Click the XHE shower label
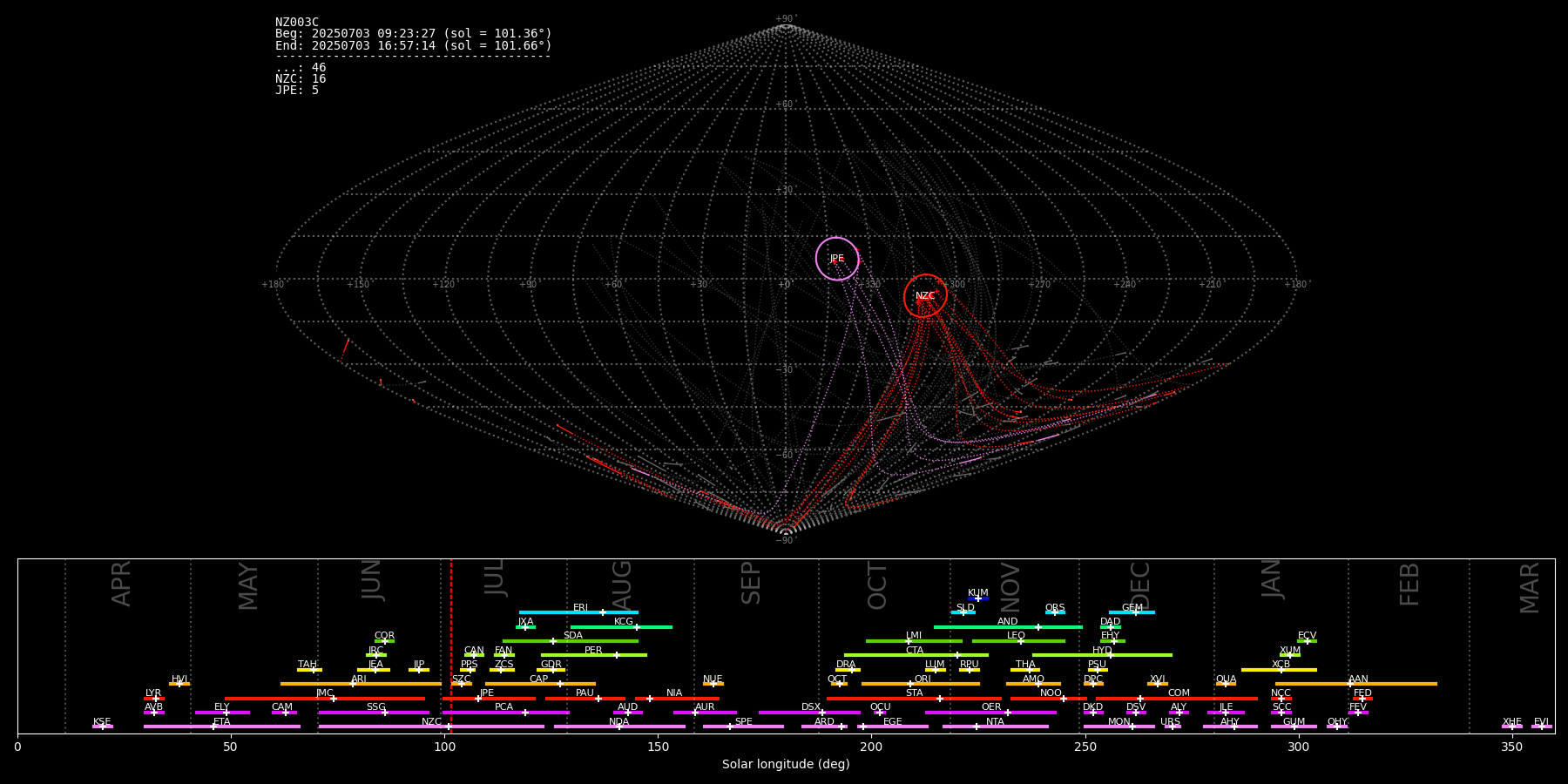Viewport: 1568px width, 784px height. (x=1512, y=722)
